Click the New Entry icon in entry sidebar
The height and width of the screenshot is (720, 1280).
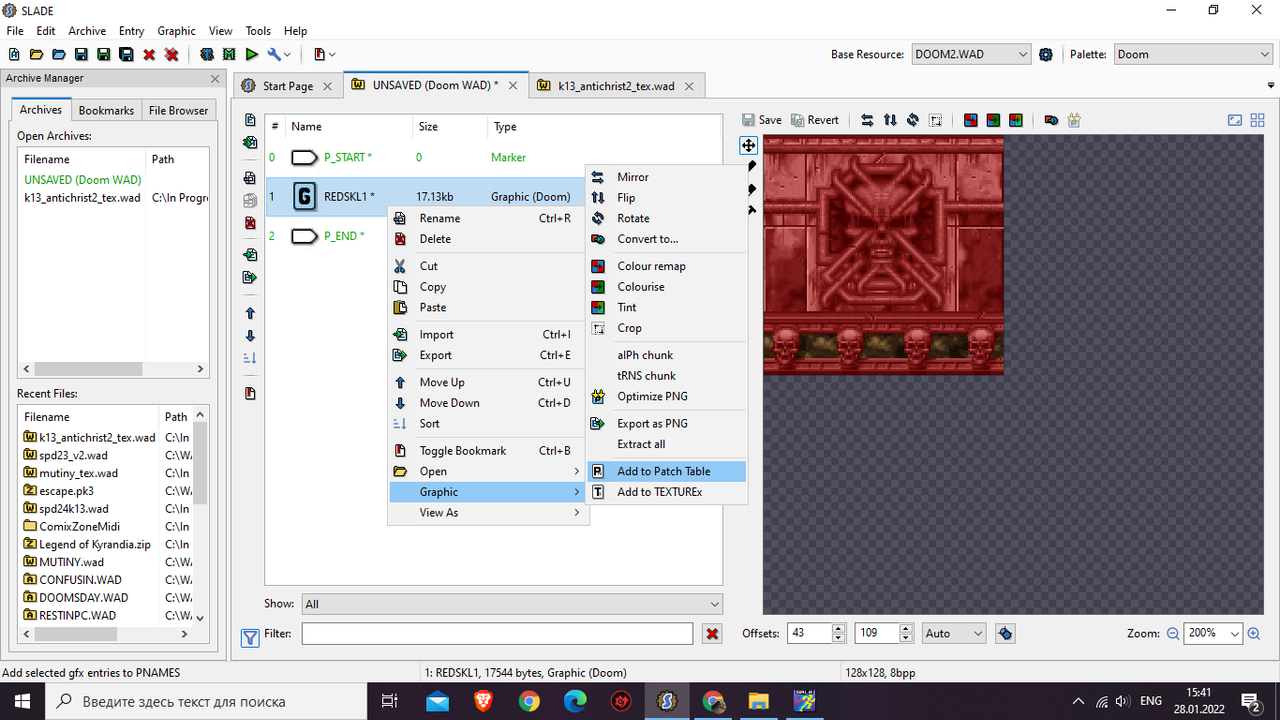point(250,121)
